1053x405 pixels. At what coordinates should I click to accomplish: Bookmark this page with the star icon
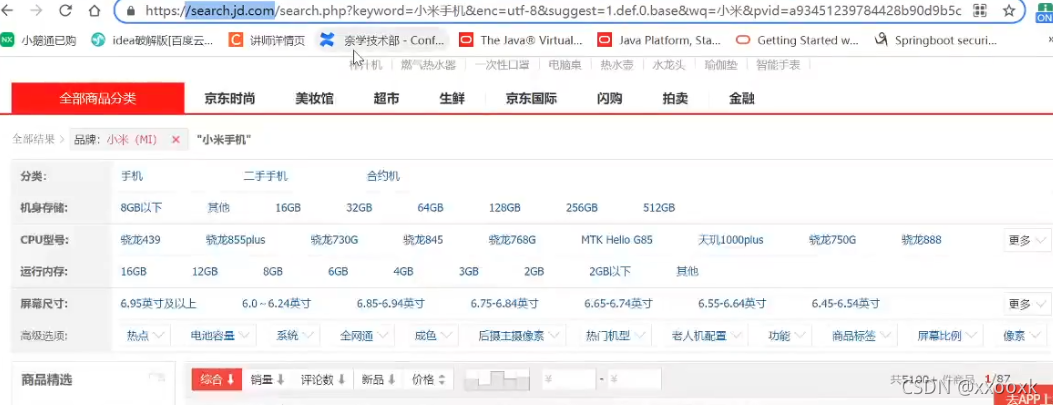click(1008, 11)
